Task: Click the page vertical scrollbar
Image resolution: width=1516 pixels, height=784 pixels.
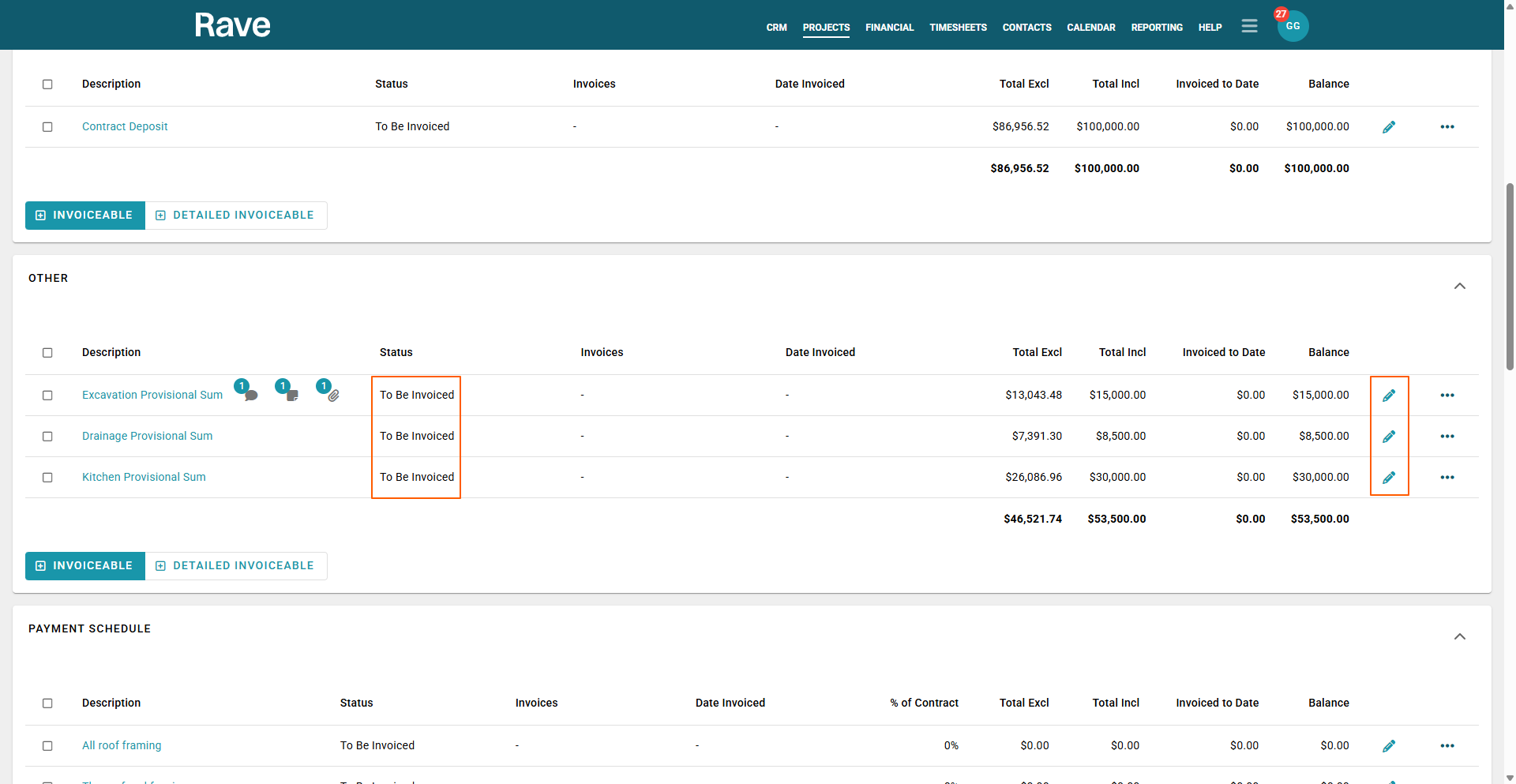Action: [x=1510, y=276]
